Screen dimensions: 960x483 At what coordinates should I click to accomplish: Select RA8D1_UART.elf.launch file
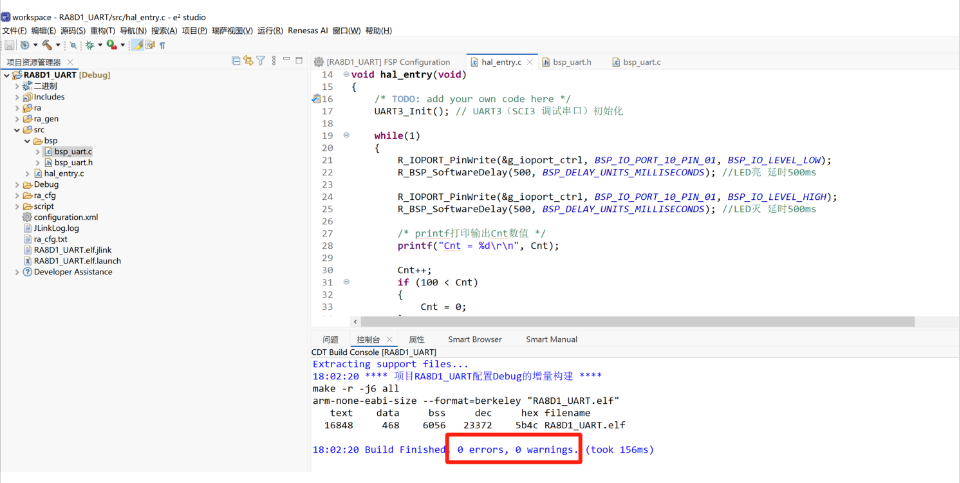[x=77, y=261]
